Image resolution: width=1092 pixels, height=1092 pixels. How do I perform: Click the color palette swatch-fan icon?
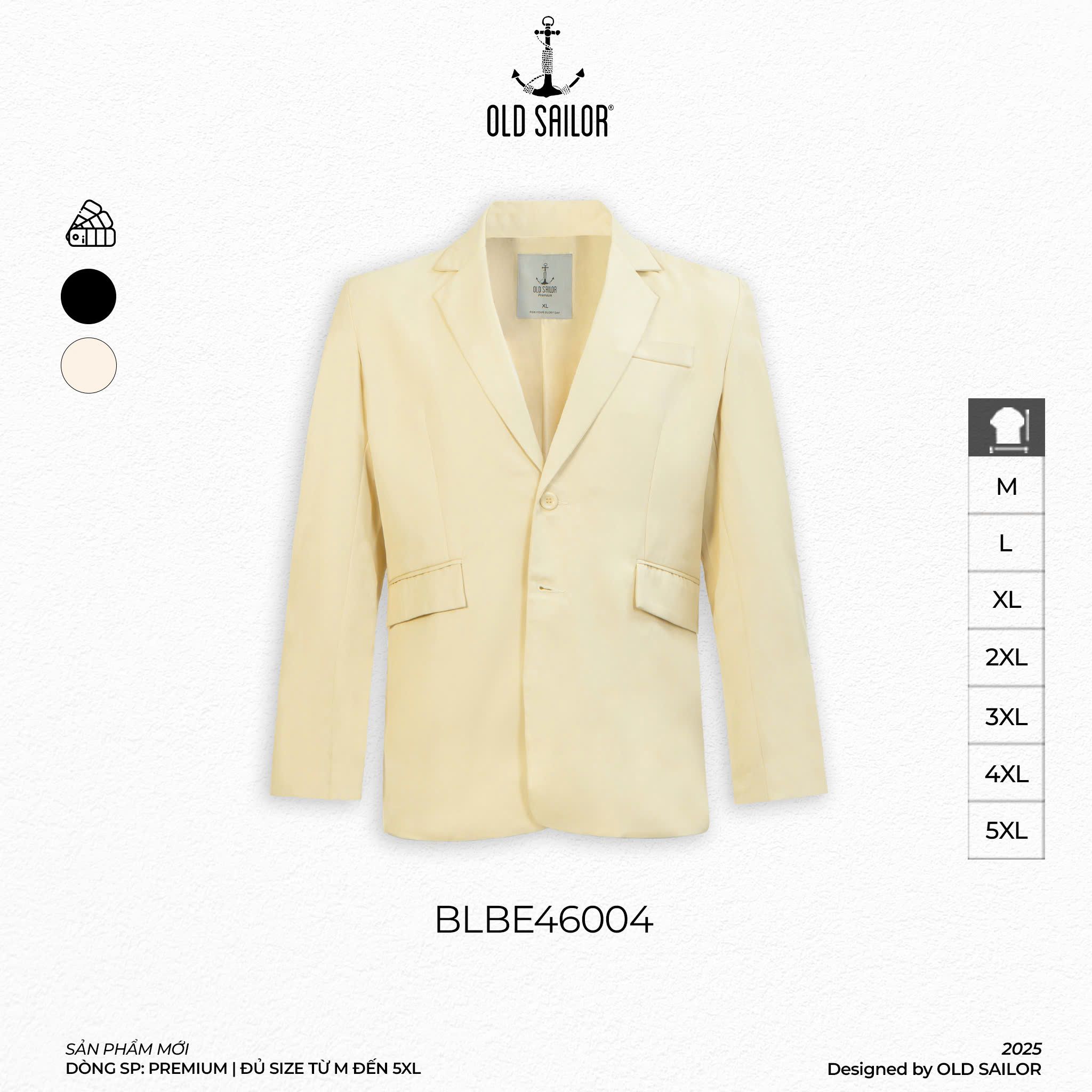91,223
